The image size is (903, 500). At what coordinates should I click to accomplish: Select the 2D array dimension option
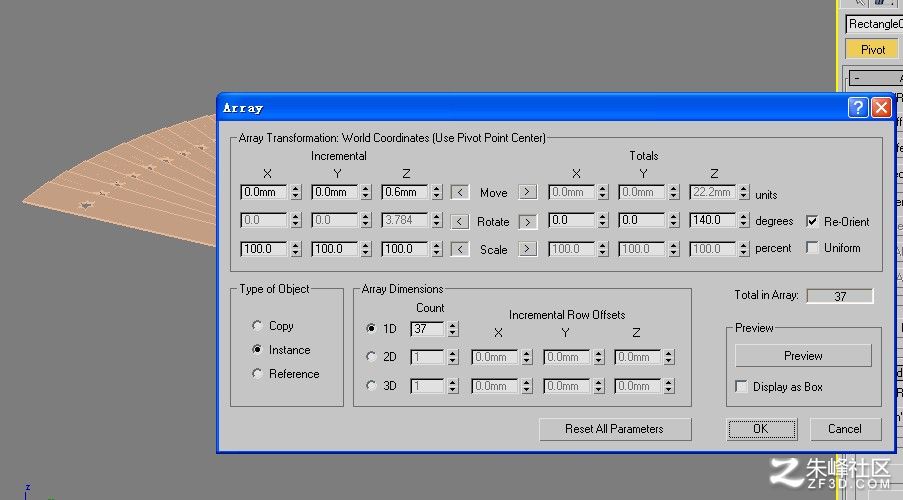(x=371, y=357)
